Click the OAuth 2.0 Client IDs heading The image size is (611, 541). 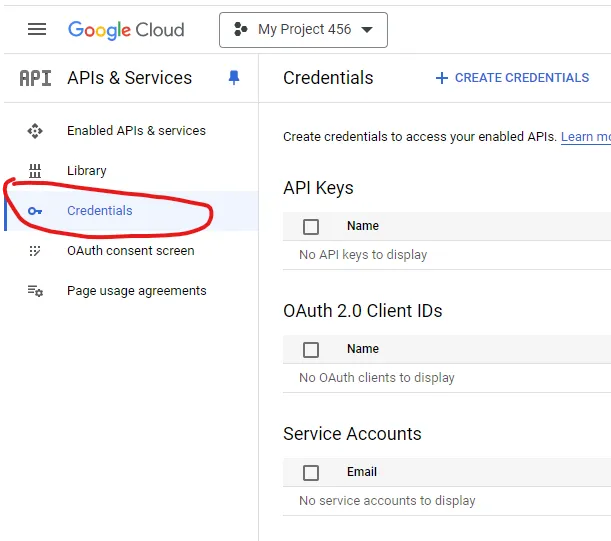363,311
